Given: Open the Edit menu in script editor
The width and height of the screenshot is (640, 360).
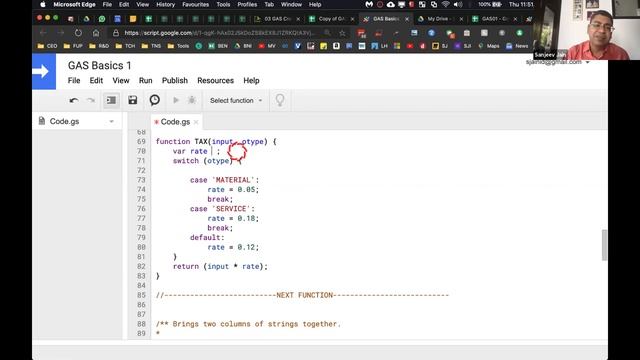Looking at the screenshot, I should tap(96, 81).
